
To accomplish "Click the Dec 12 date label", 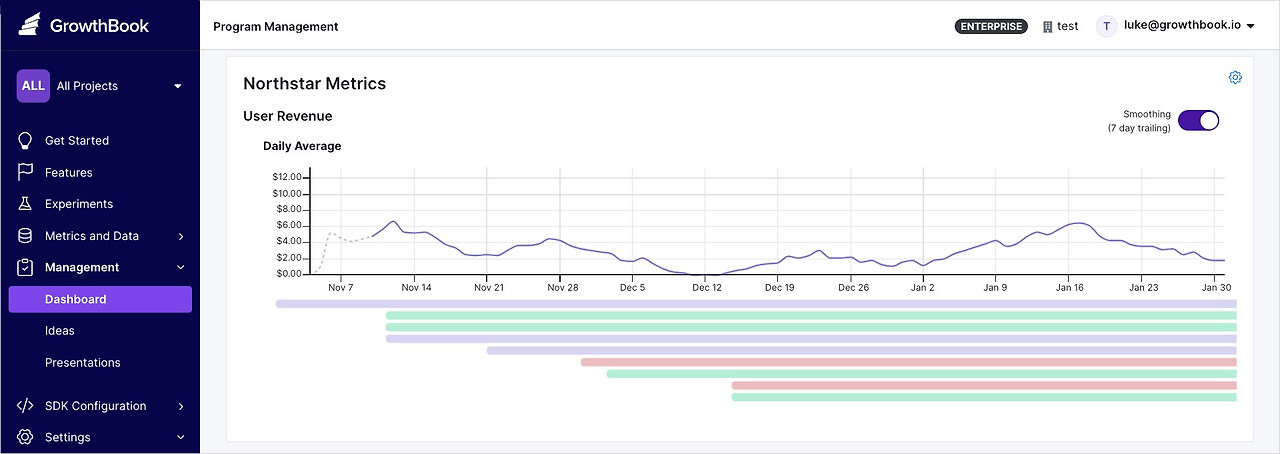I will click(x=706, y=287).
